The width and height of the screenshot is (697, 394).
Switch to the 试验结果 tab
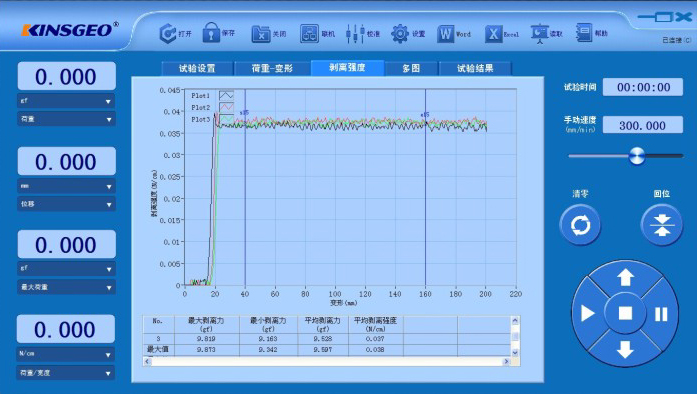click(x=475, y=68)
